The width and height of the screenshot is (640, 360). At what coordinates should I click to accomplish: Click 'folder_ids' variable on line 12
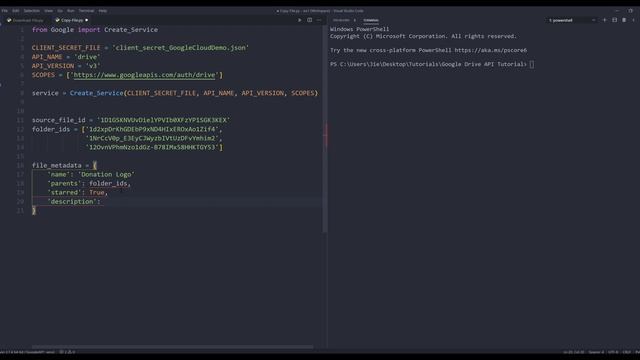51,129
